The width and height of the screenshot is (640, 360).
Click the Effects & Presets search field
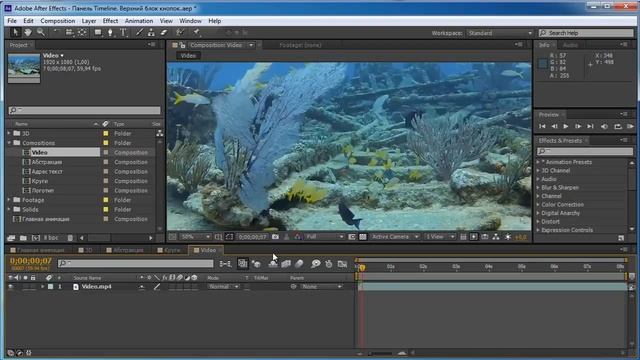pos(584,151)
